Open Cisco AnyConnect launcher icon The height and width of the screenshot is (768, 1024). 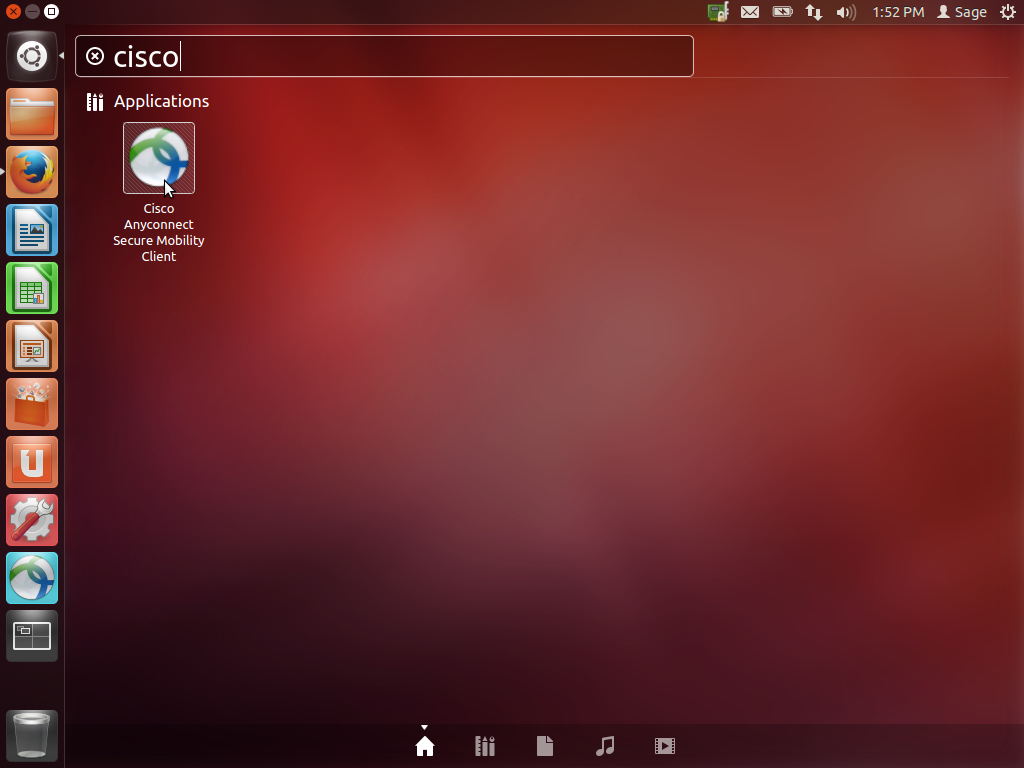click(x=32, y=578)
